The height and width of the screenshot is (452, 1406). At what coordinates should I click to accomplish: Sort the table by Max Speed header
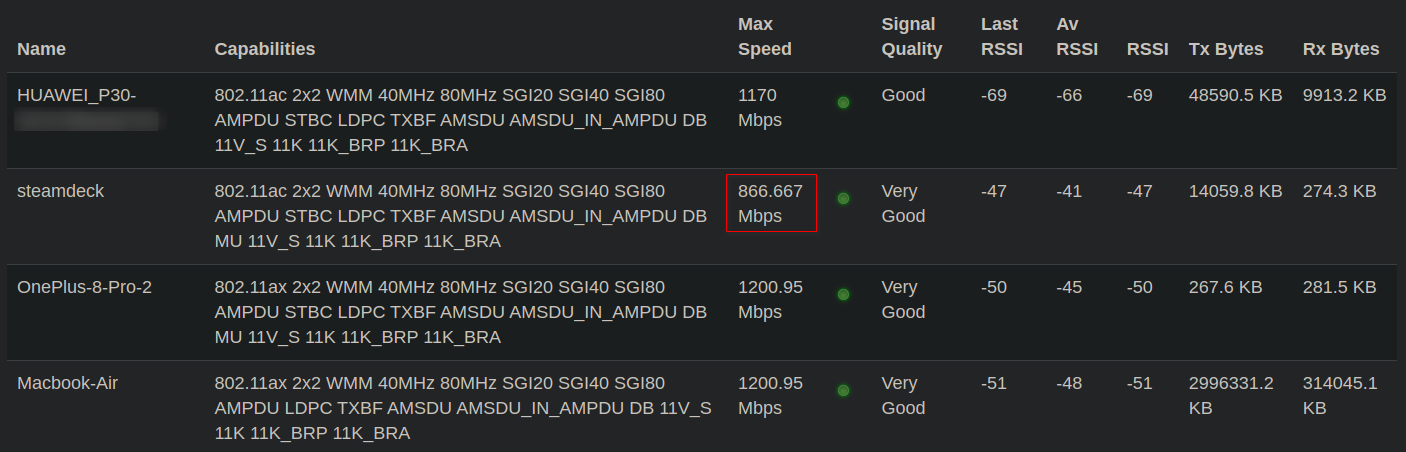point(764,36)
